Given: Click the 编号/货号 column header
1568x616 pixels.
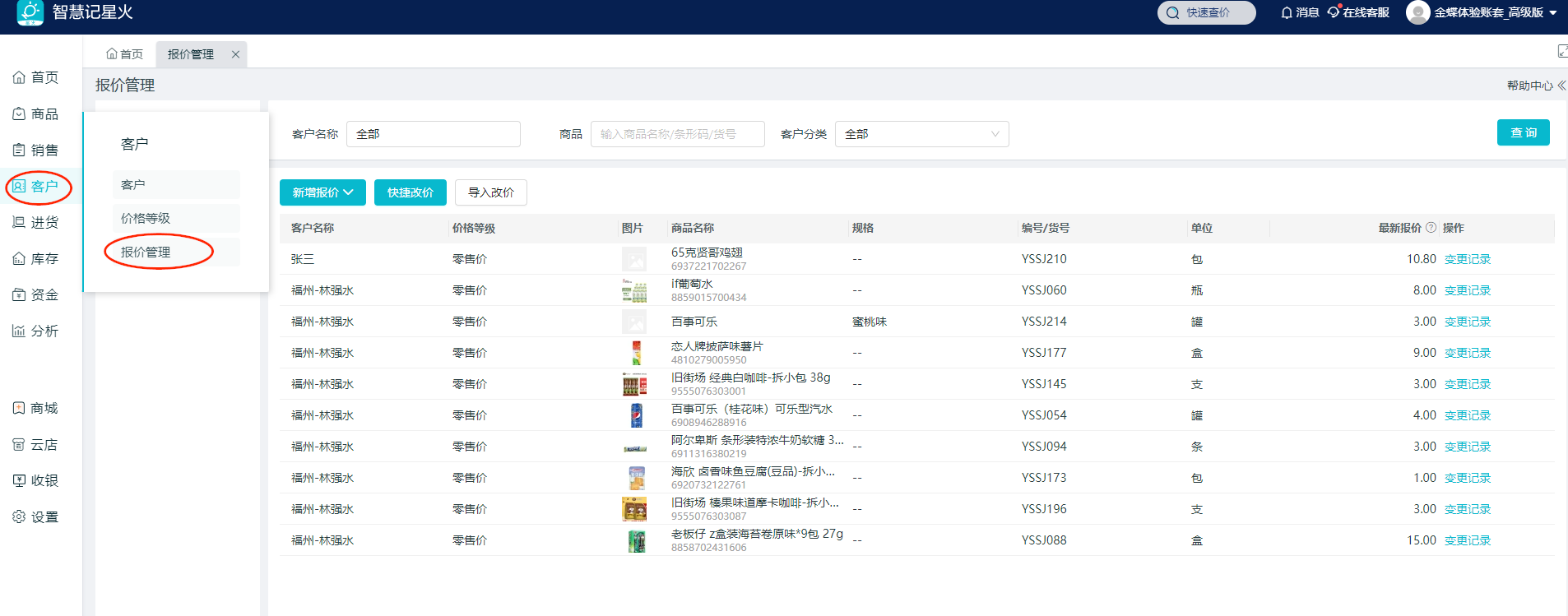Looking at the screenshot, I should [1046, 228].
